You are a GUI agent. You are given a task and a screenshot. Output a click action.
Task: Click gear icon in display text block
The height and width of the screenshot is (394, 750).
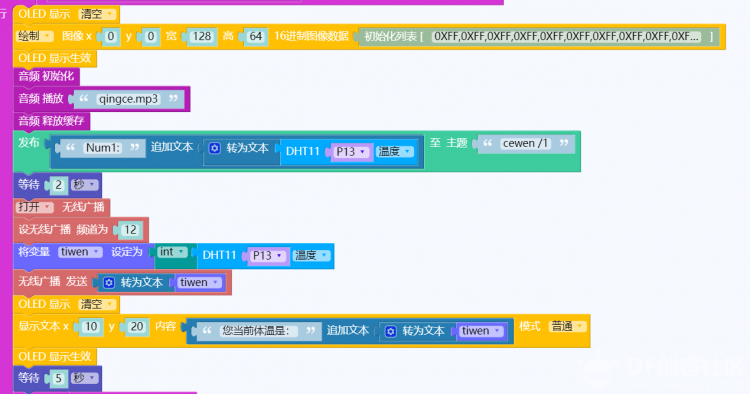(391, 331)
